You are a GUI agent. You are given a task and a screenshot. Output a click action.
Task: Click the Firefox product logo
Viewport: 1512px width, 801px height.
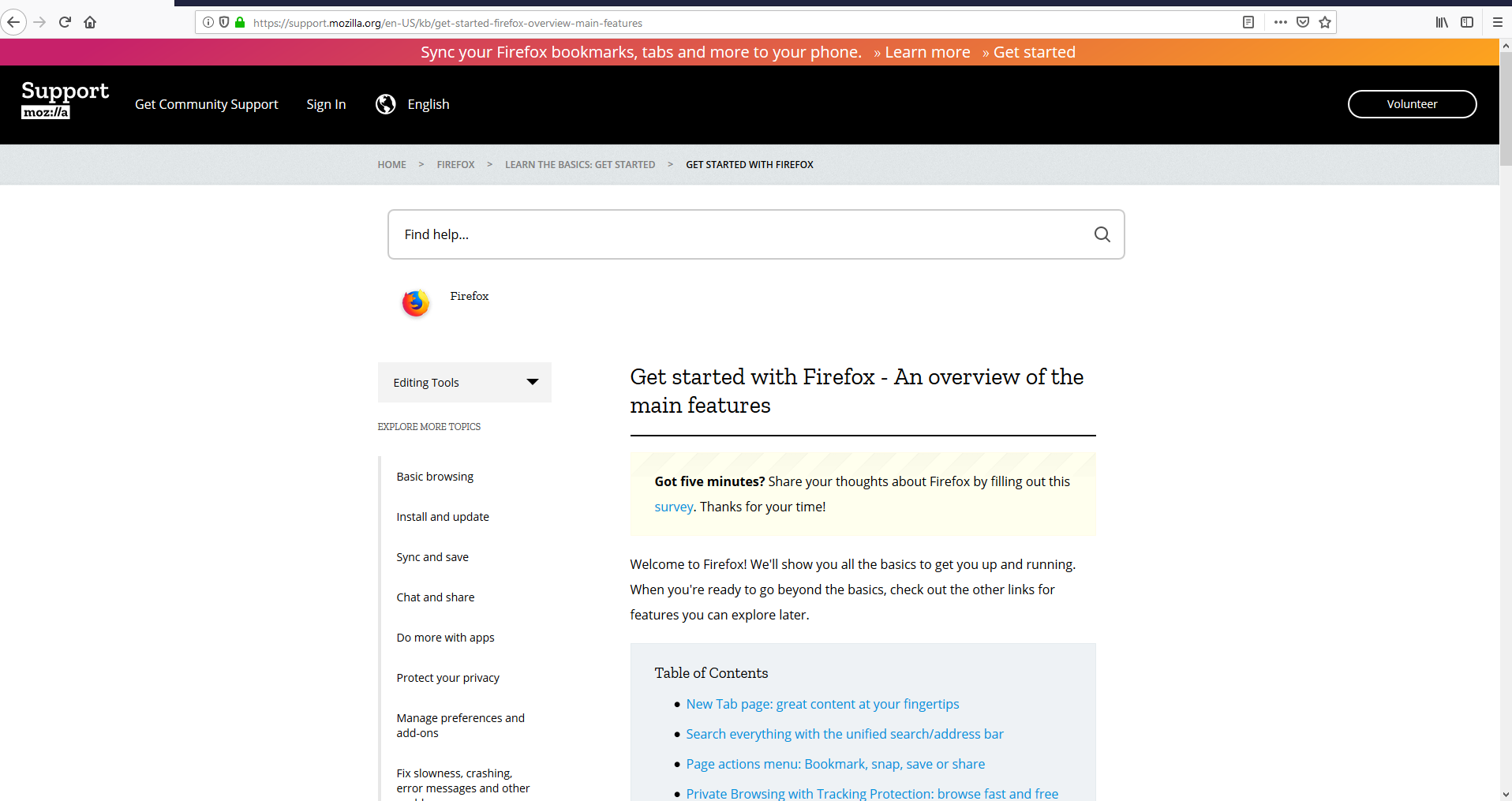tap(416, 303)
